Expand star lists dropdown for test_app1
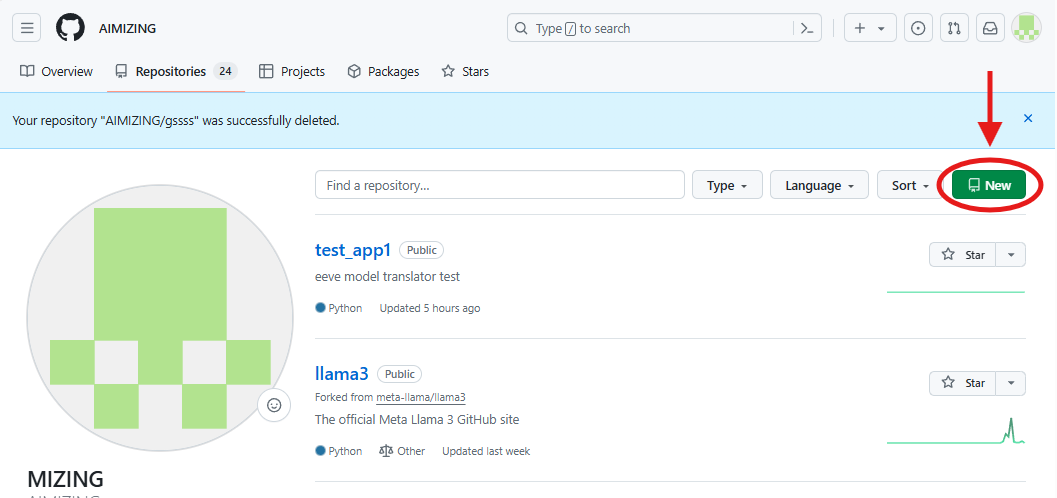Image resolution: width=1057 pixels, height=498 pixels. coord(1010,255)
